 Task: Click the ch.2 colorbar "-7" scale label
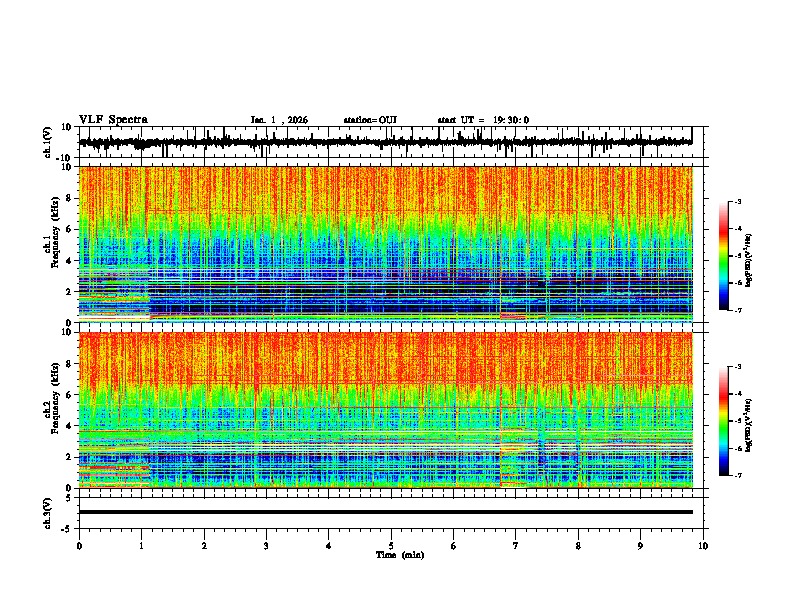pyautogui.click(x=738, y=475)
